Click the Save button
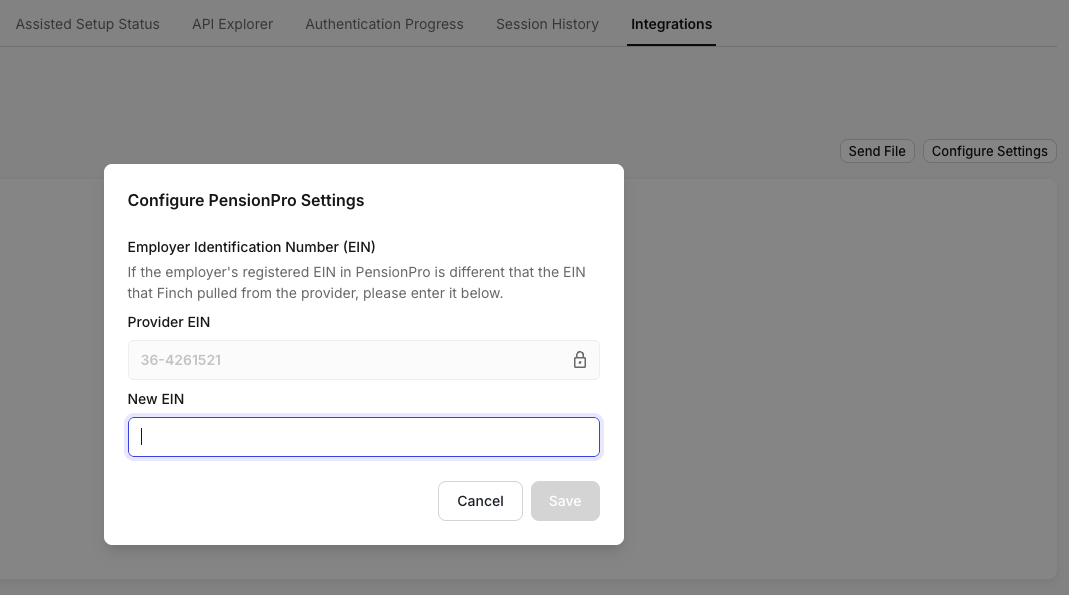Screen dimensions: 1069x595 coord(565,501)
